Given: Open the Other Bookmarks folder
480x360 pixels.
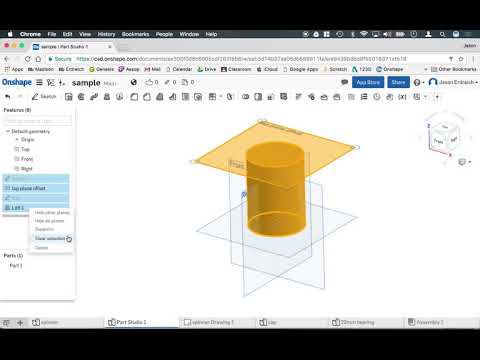Looking at the screenshot, I should (x=453, y=69).
